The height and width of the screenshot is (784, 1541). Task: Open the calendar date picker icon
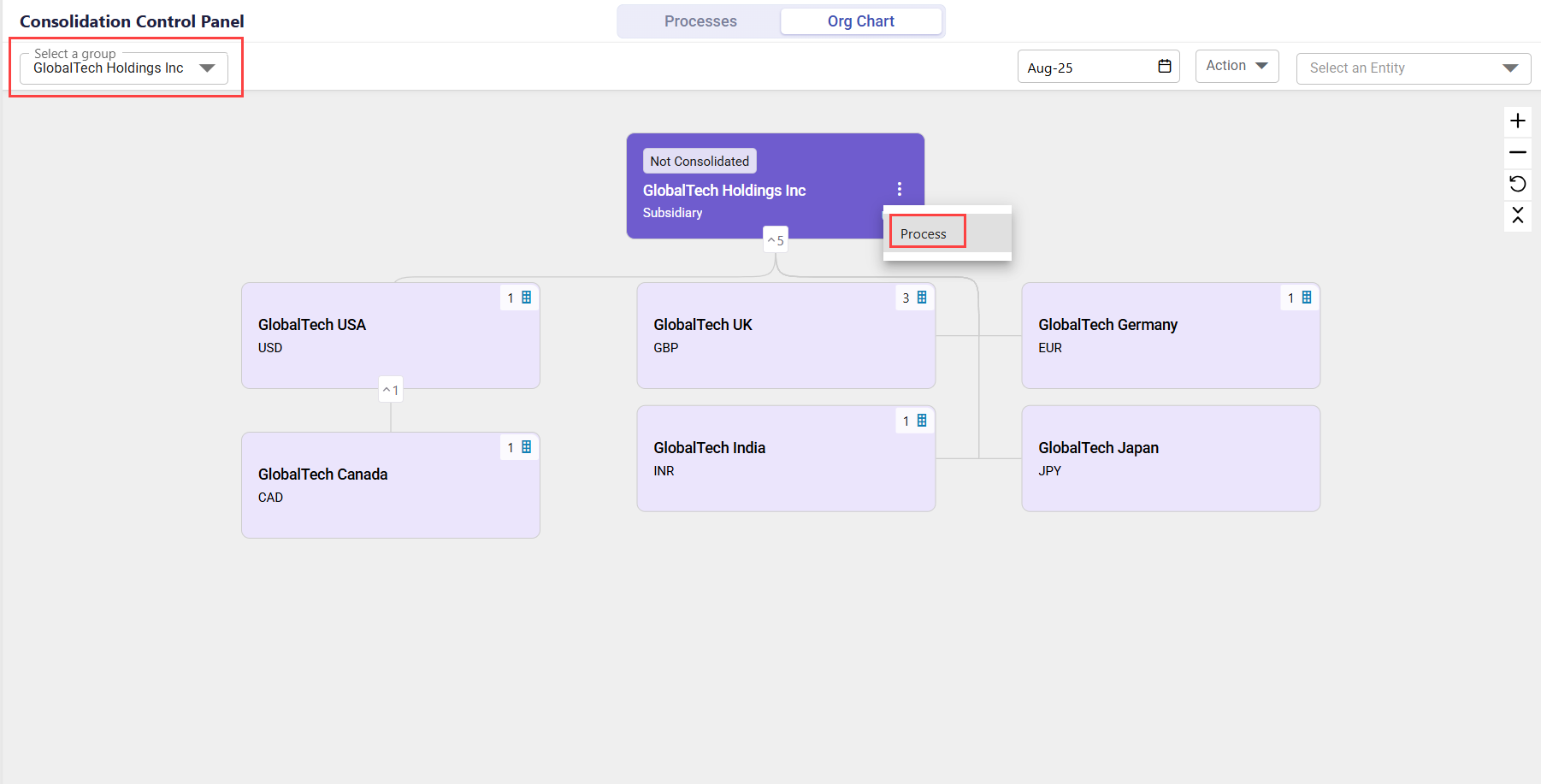coord(1164,67)
